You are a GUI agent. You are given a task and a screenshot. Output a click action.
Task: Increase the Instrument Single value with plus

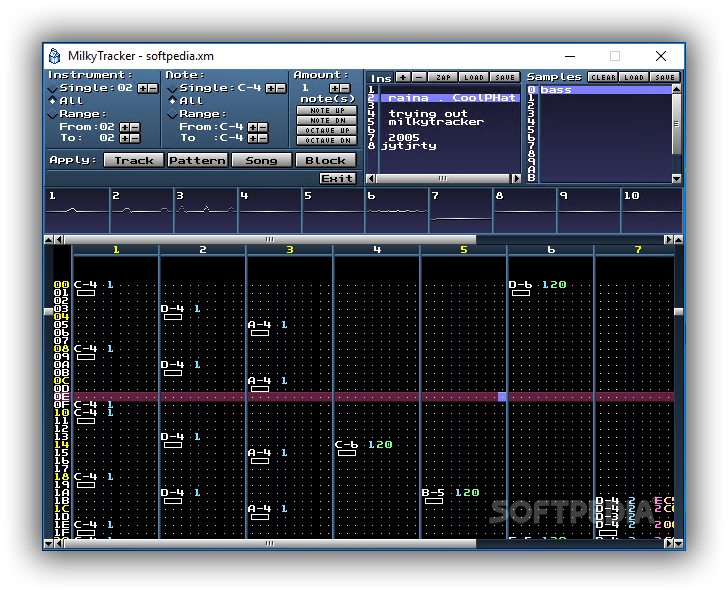coord(143,88)
